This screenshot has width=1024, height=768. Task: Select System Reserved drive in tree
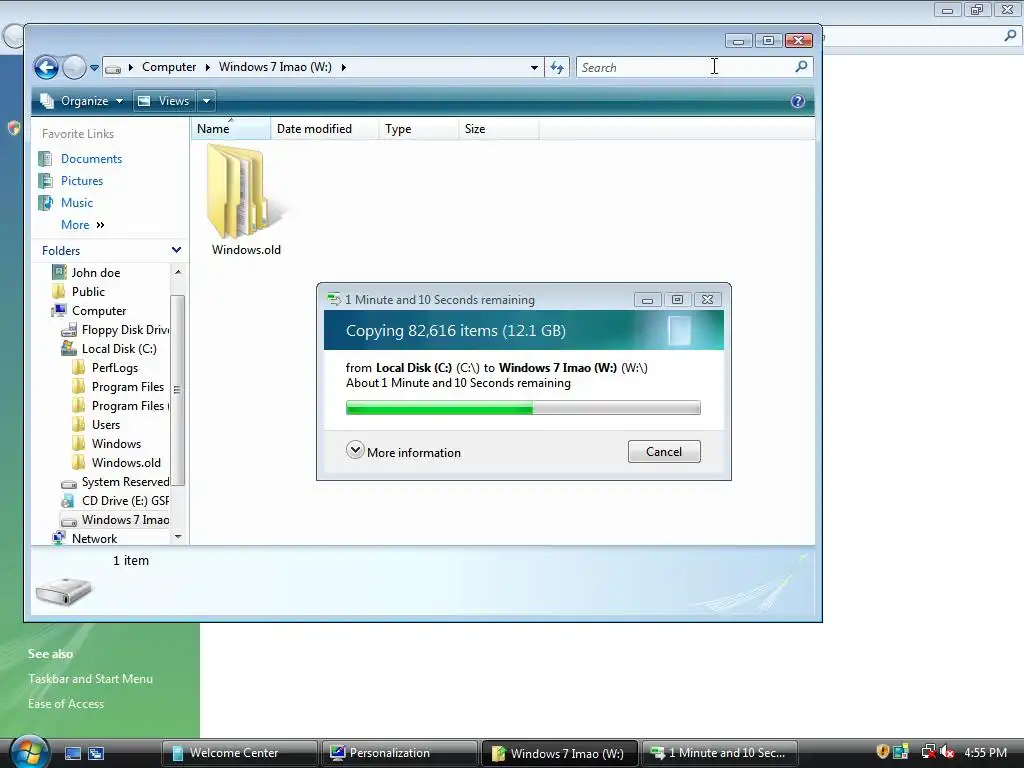(x=125, y=482)
